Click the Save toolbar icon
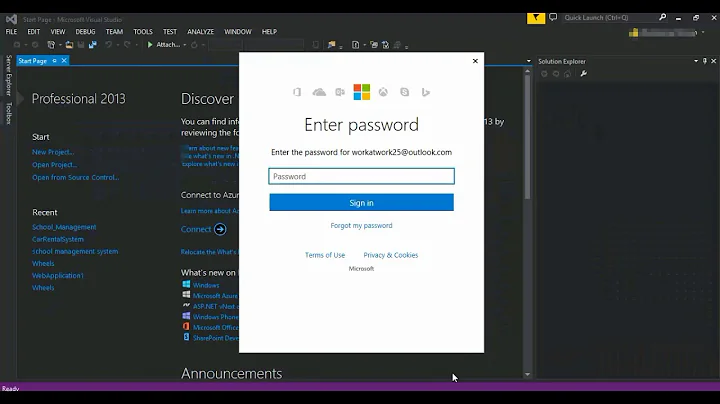720x404 pixels. (x=81, y=45)
